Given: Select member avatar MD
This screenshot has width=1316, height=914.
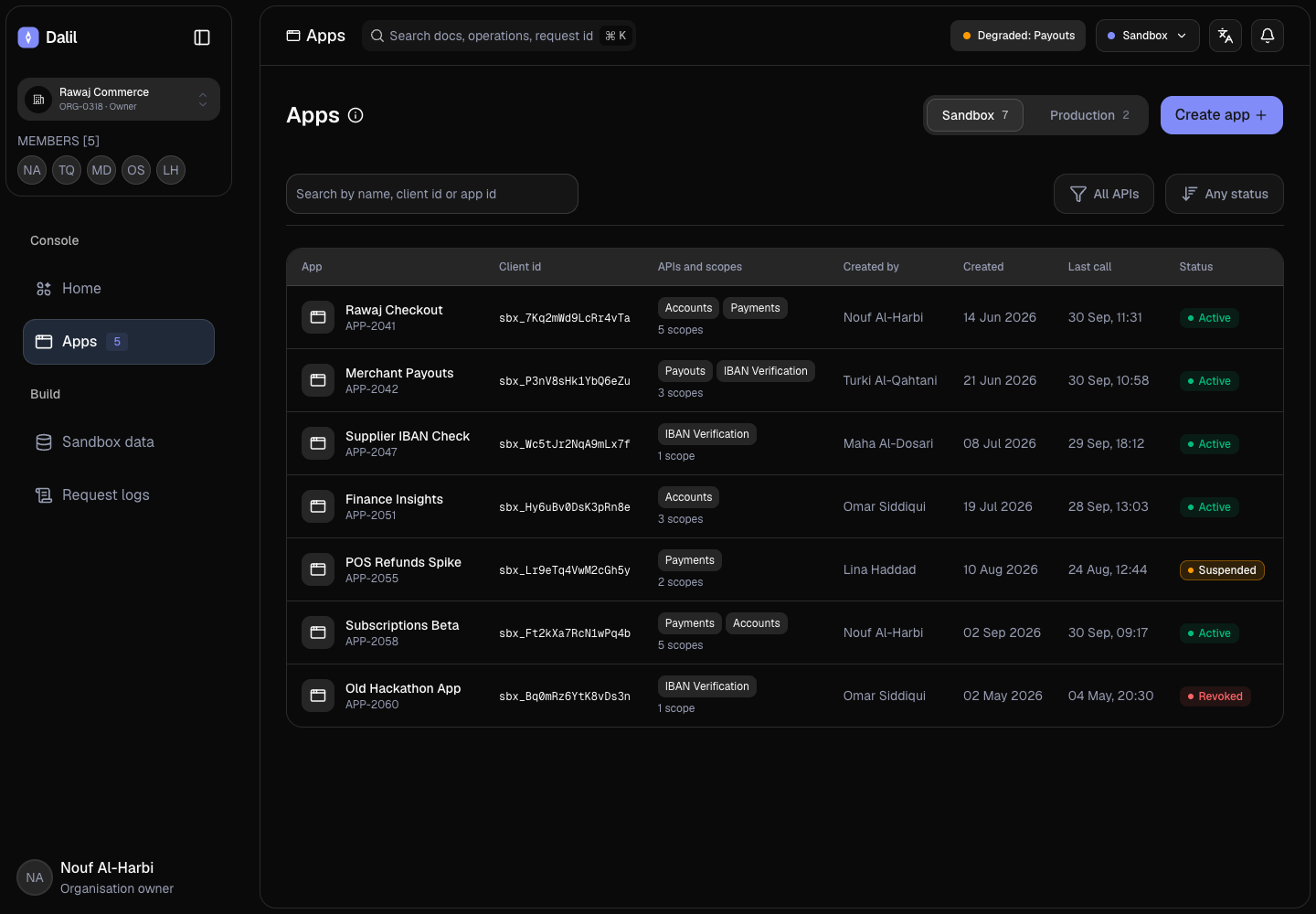Looking at the screenshot, I should [101, 170].
